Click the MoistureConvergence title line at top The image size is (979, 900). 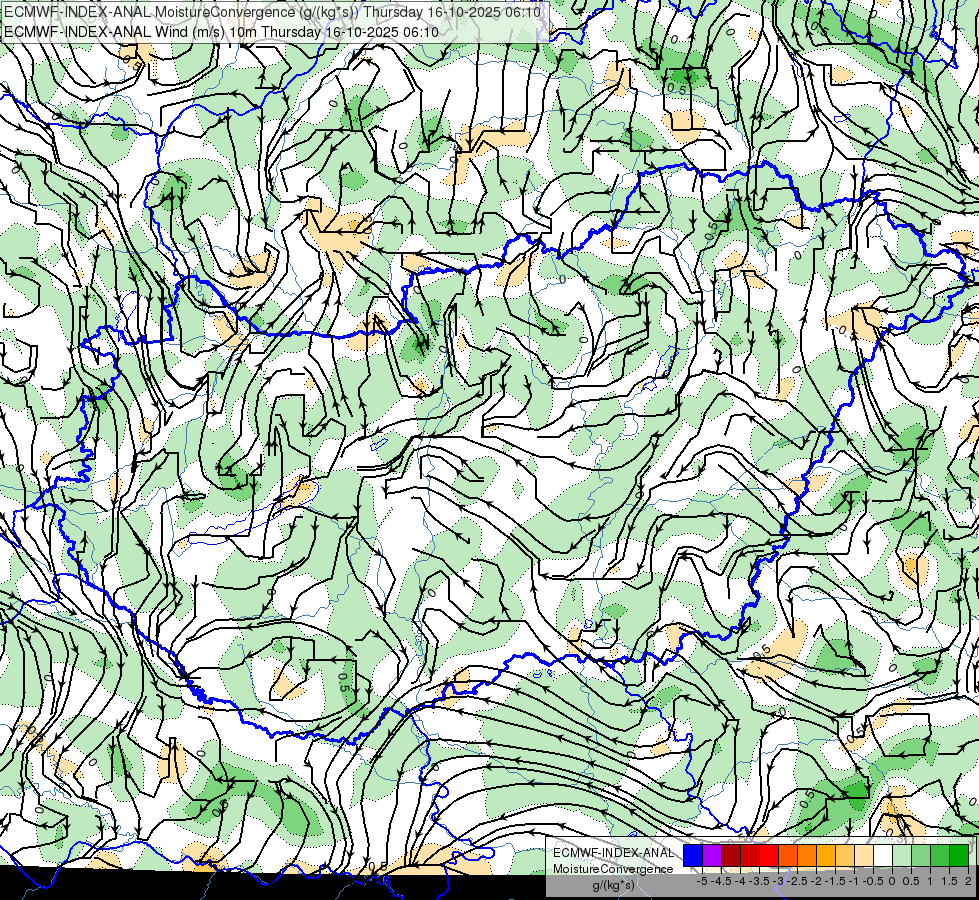coord(272,12)
